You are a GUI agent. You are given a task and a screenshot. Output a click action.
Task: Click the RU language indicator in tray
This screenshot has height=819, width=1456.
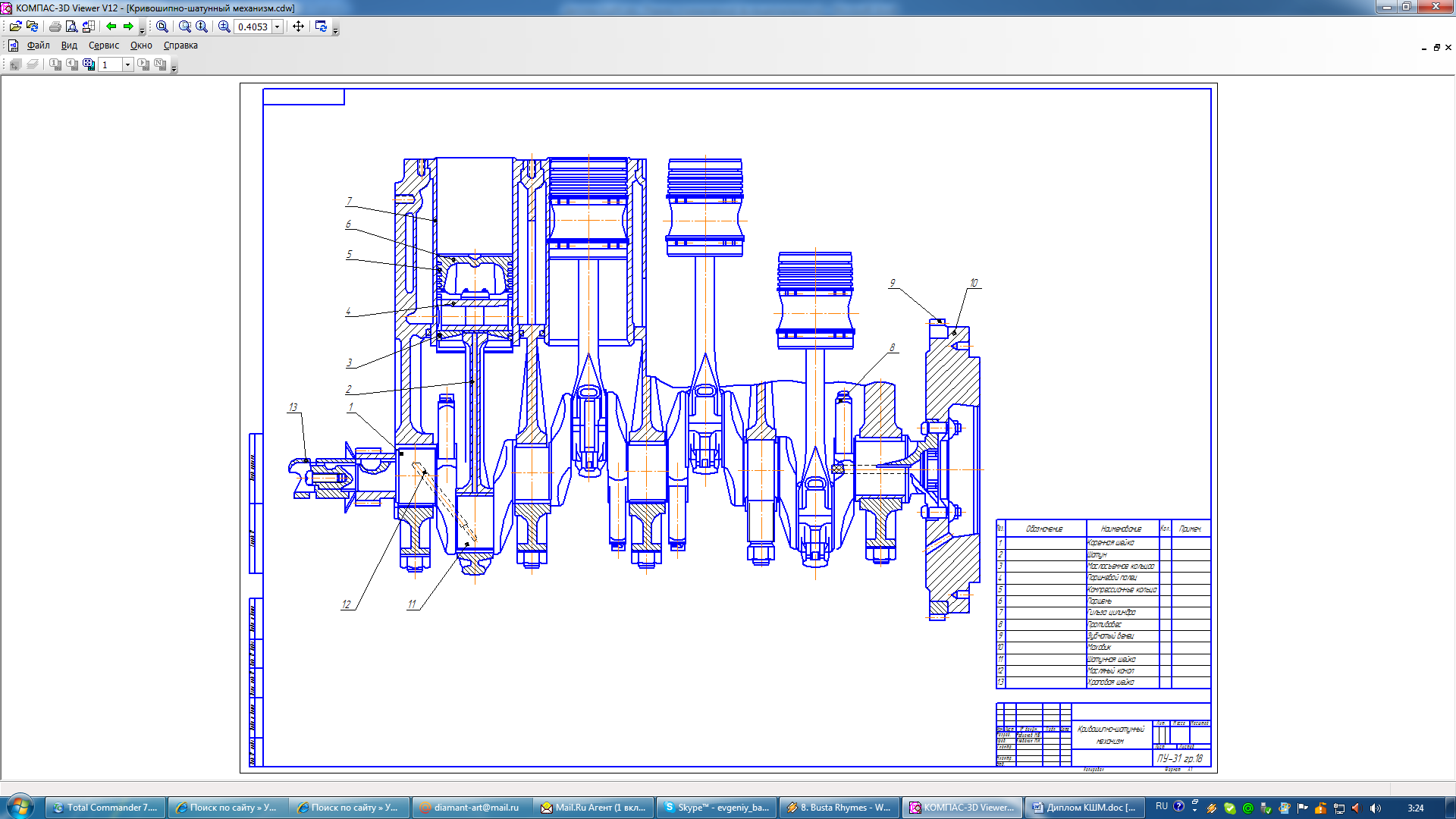(x=1161, y=806)
